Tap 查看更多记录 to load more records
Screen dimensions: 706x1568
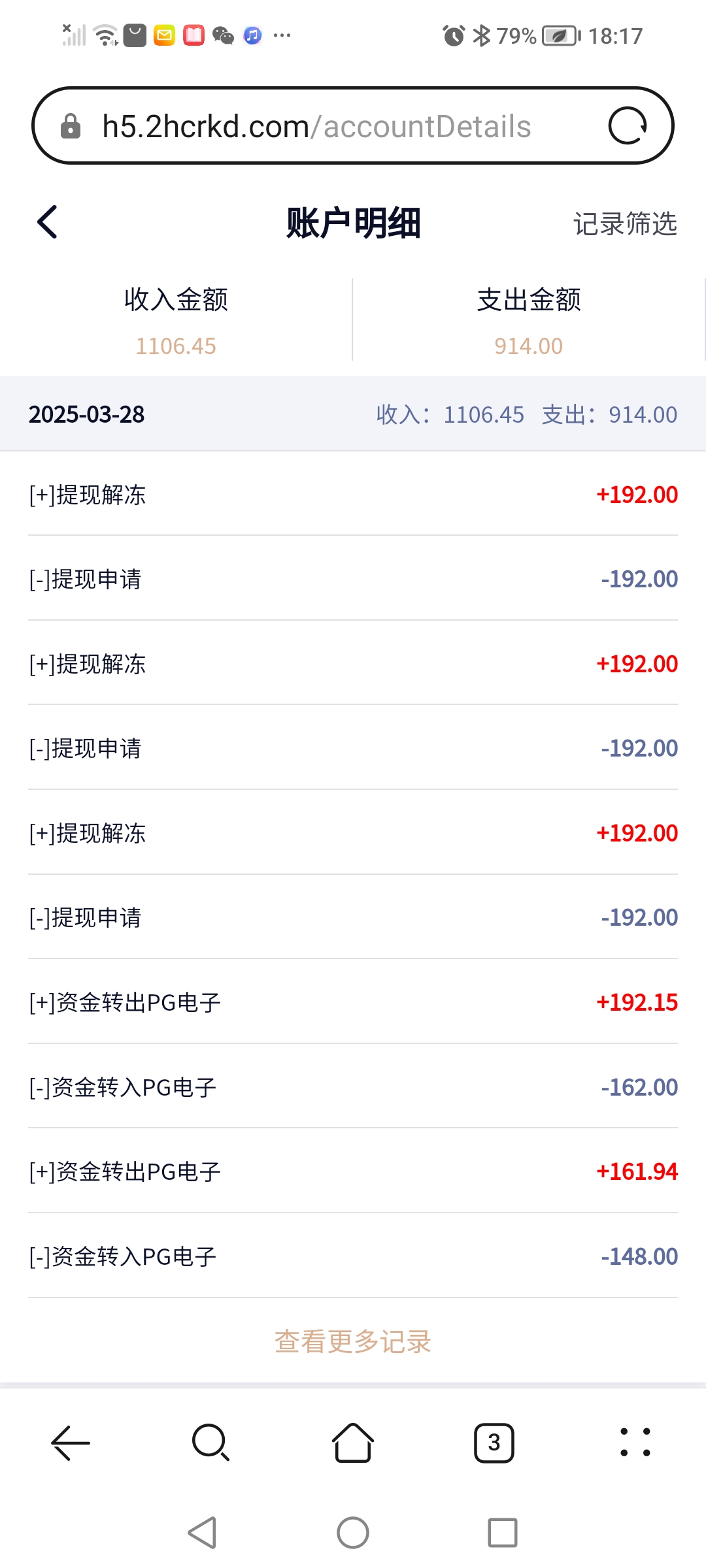coord(353,1341)
